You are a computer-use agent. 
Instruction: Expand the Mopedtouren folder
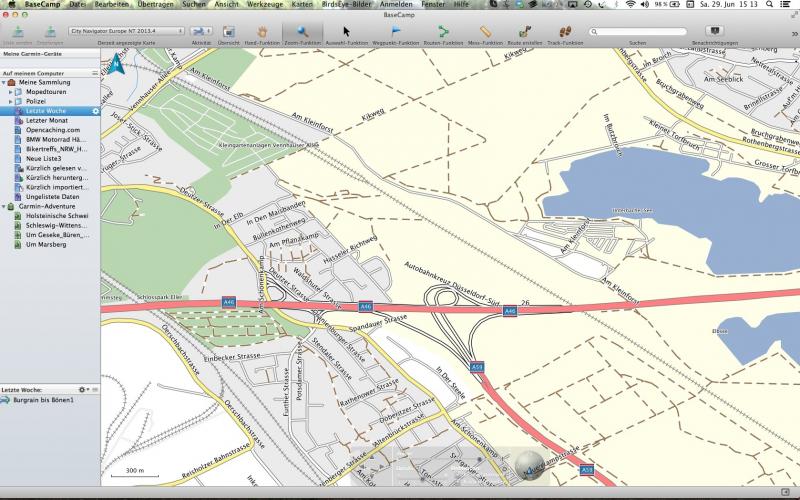(x=12, y=91)
